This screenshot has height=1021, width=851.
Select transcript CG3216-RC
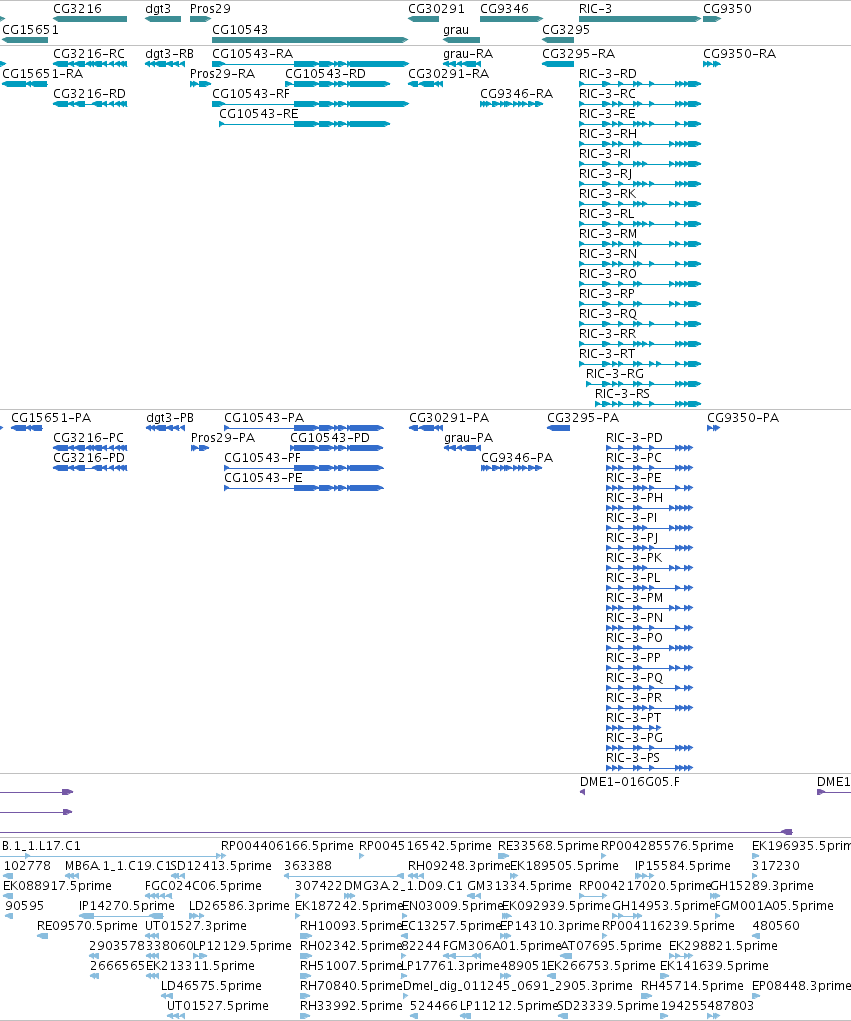point(89,54)
